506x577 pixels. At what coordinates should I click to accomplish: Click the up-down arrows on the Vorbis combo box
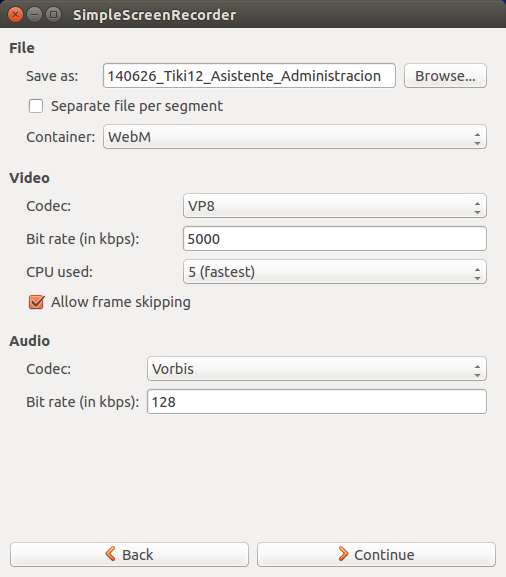pos(477,369)
